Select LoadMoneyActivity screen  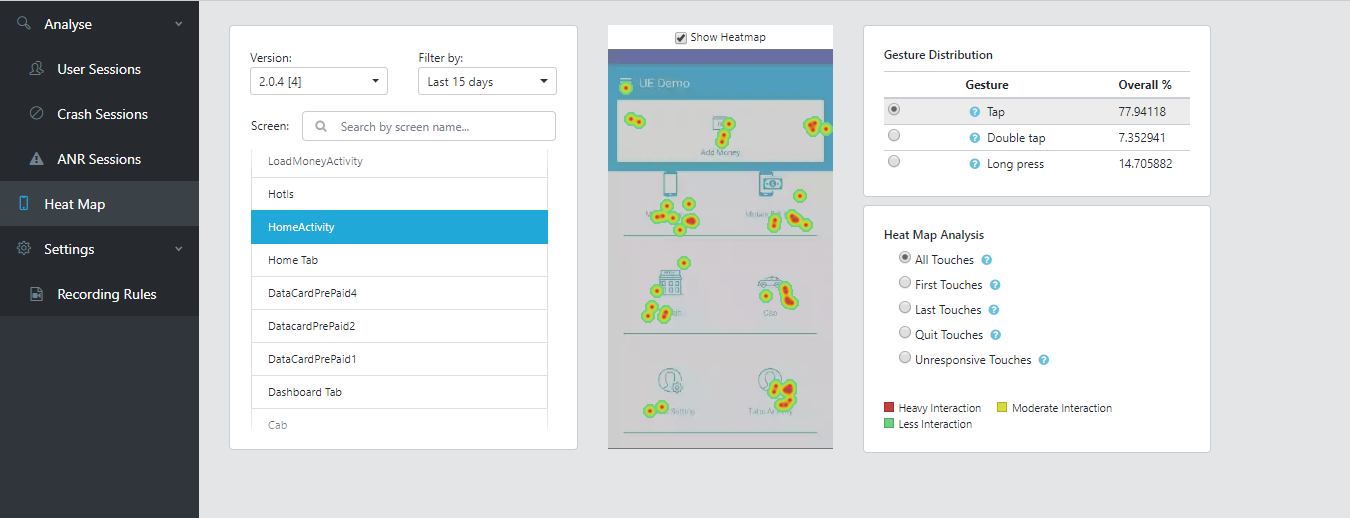tap(399, 161)
